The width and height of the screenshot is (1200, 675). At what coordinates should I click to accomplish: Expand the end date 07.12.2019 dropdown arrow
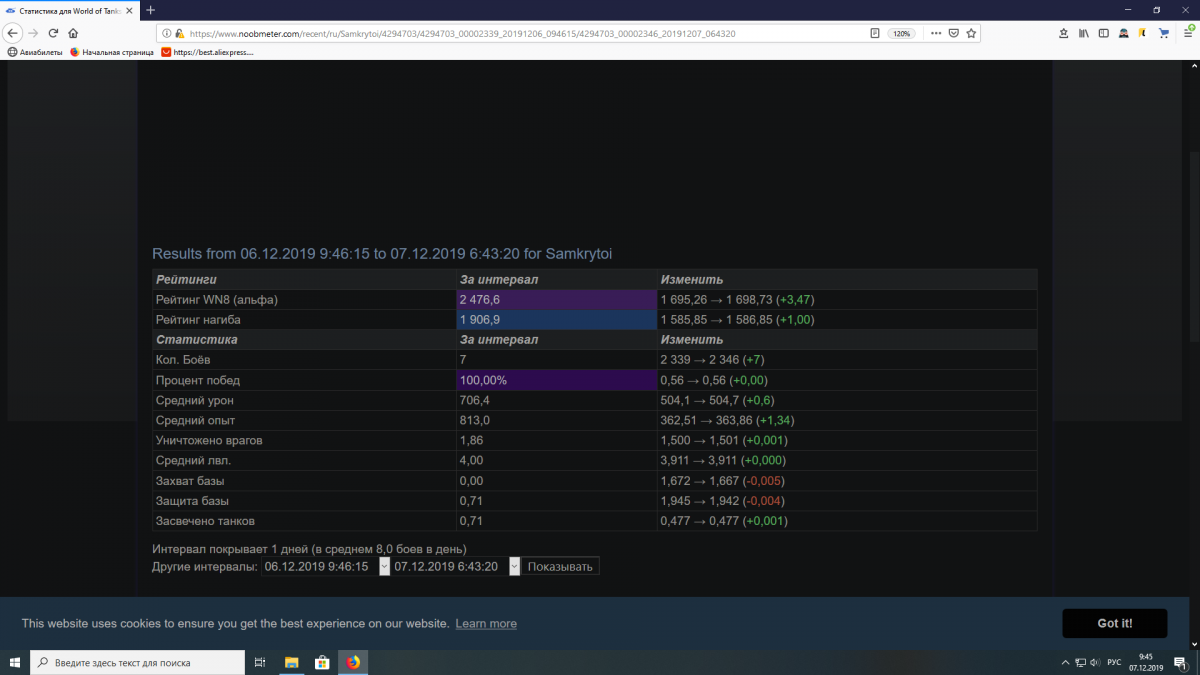point(515,566)
